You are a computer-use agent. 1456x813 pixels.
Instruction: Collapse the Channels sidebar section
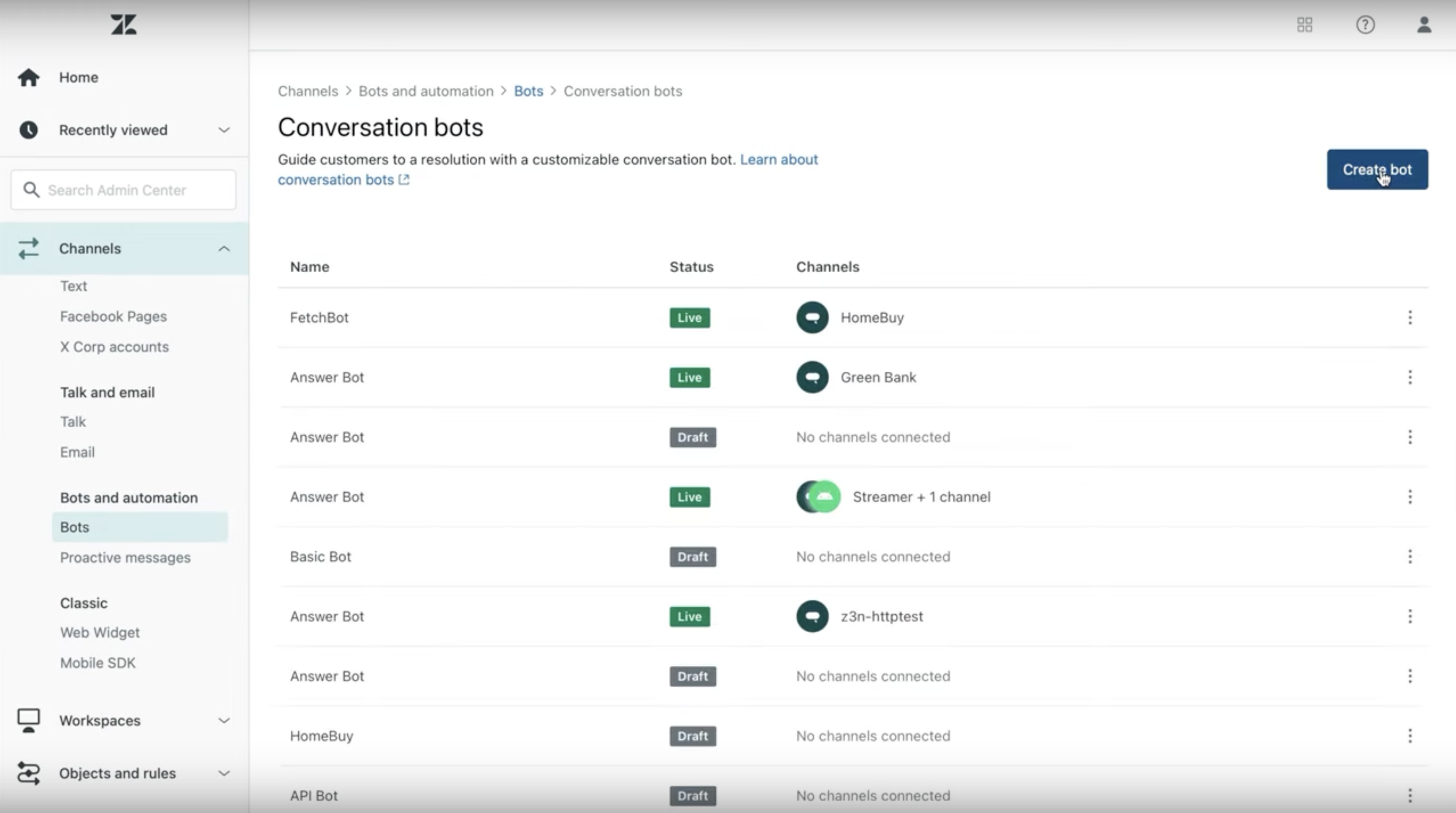[x=224, y=249]
